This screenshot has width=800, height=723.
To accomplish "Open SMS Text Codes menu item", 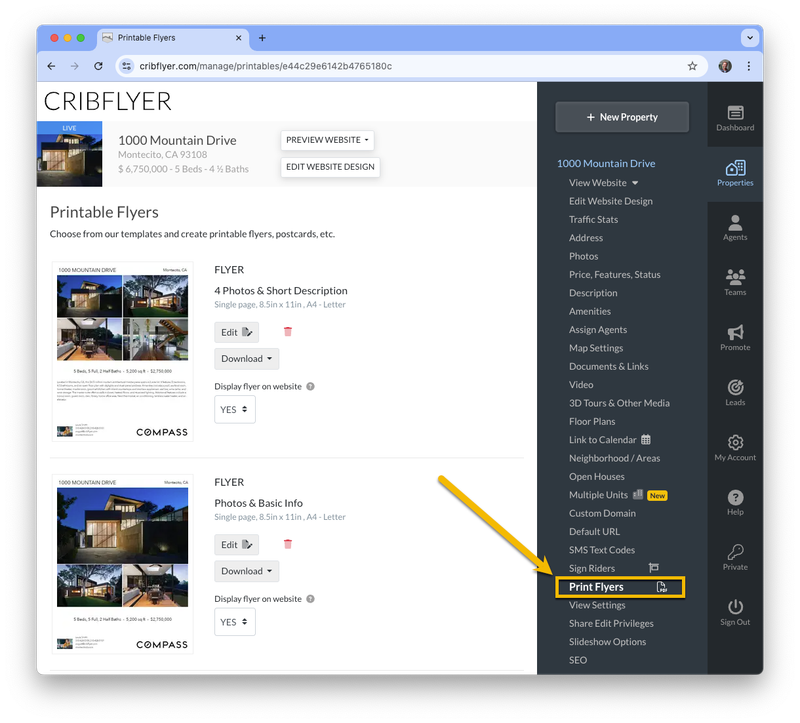I will [x=602, y=550].
